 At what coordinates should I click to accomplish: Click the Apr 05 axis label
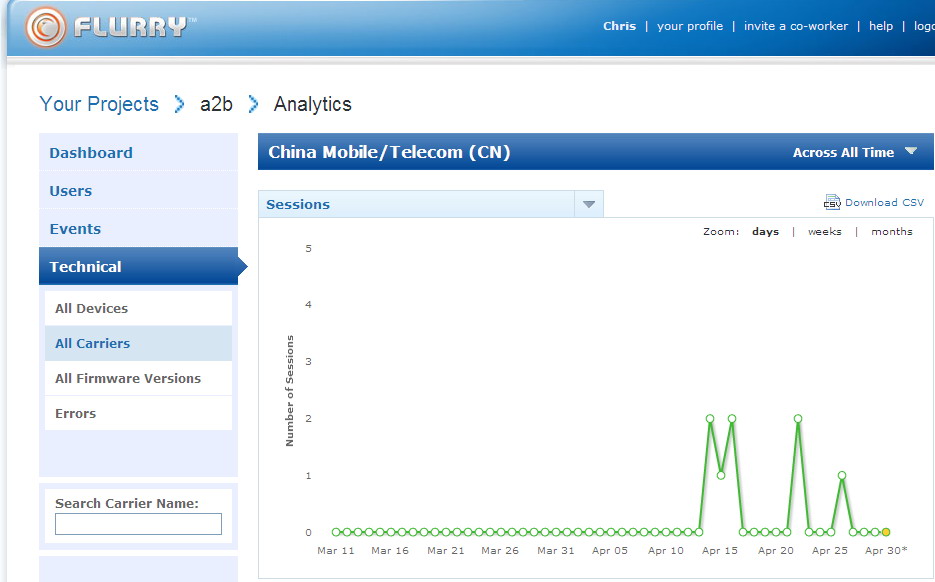pos(609,550)
